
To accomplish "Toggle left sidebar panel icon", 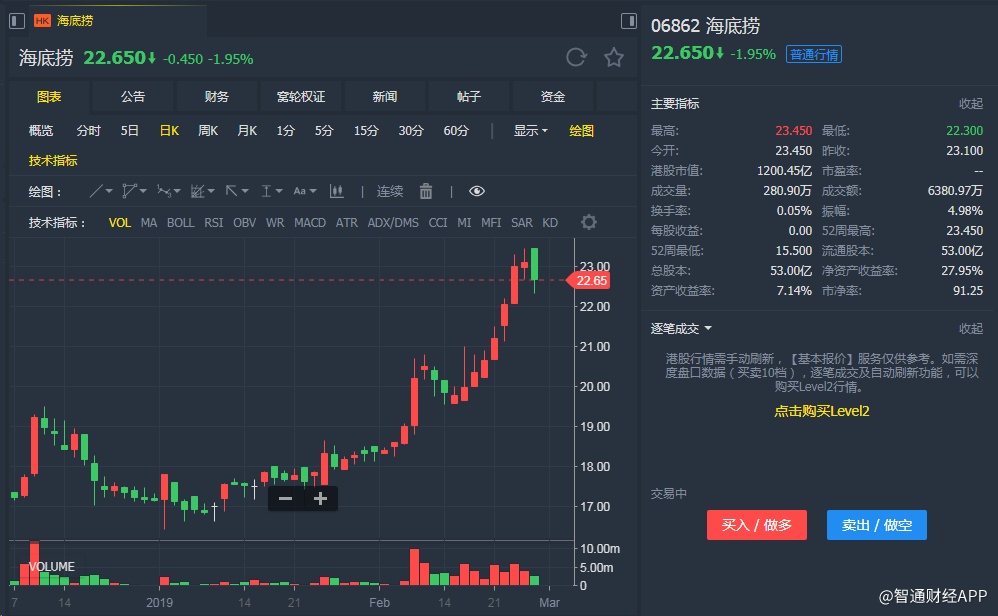I will coord(17,21).
